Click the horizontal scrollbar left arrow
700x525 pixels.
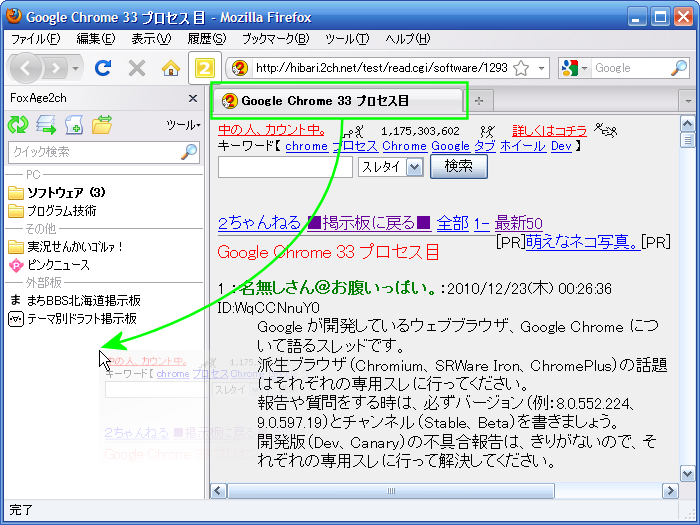tap(218, 491)
